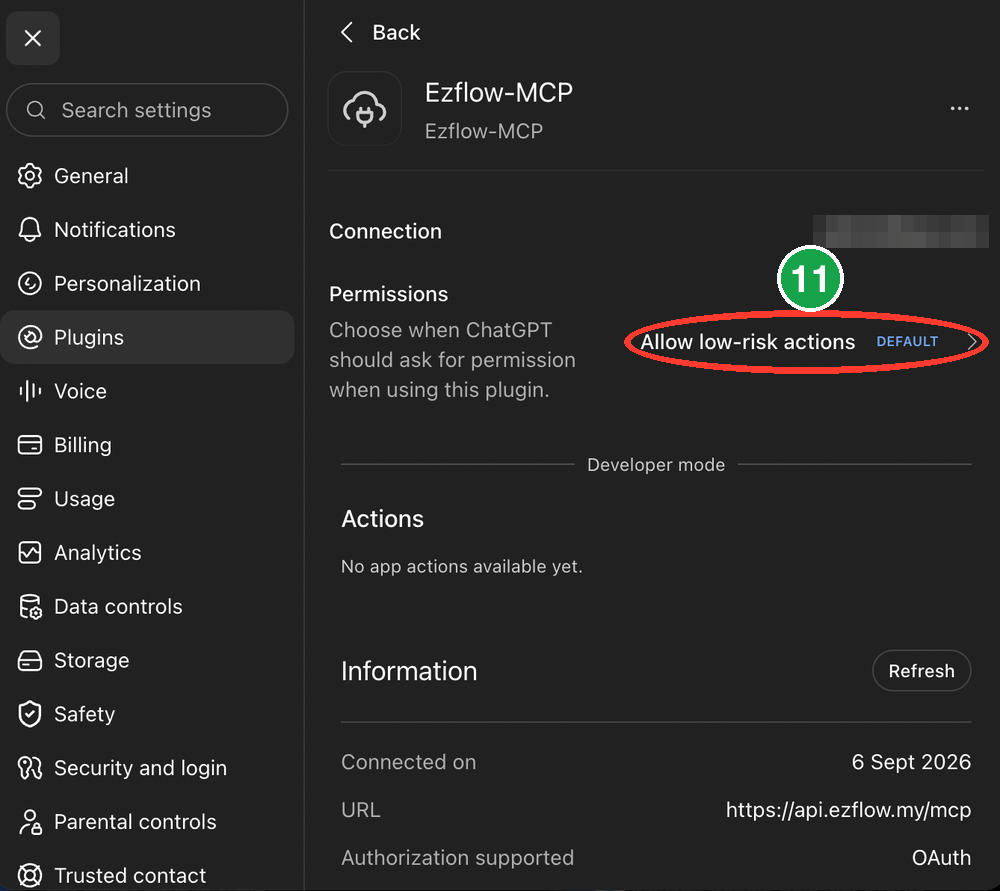Click the OAuth authorization value
This screenshot has width=1000, height=891.
[941, 858]
